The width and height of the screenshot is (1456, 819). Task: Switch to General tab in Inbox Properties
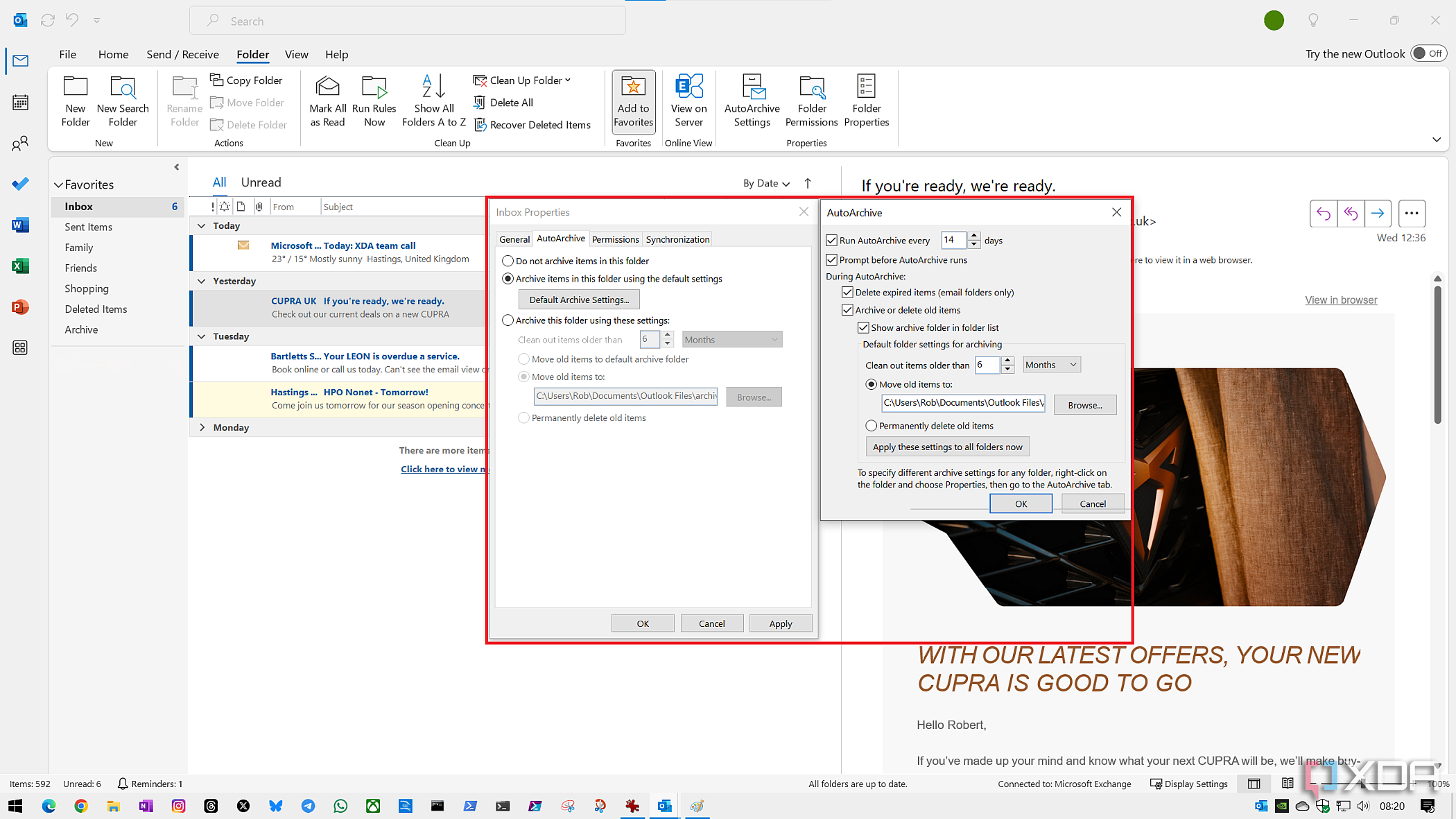[x=514, y=239]
